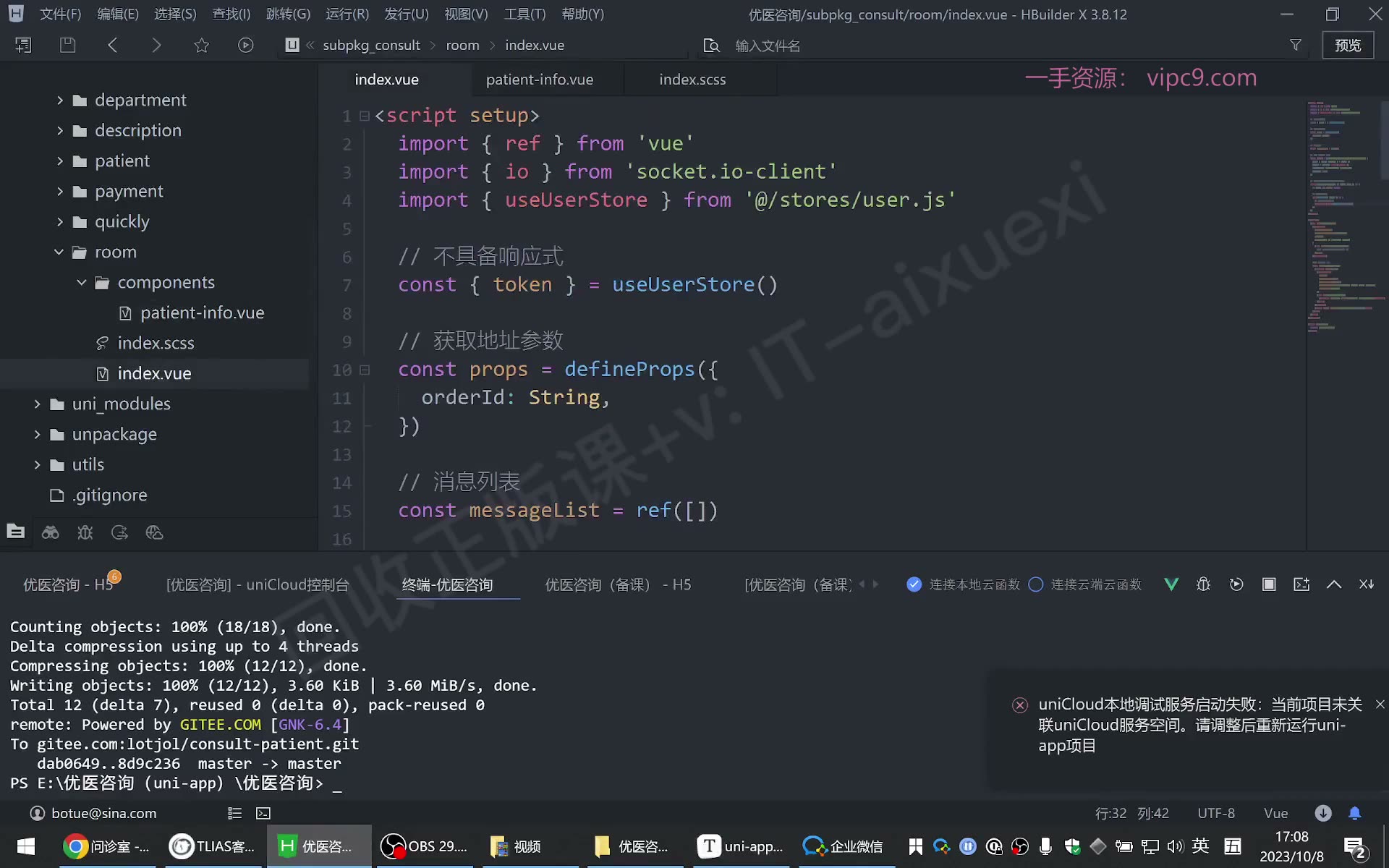Click the bookmark star icon
Viewport: 1389px width, 868px height.
coord(201,45)
